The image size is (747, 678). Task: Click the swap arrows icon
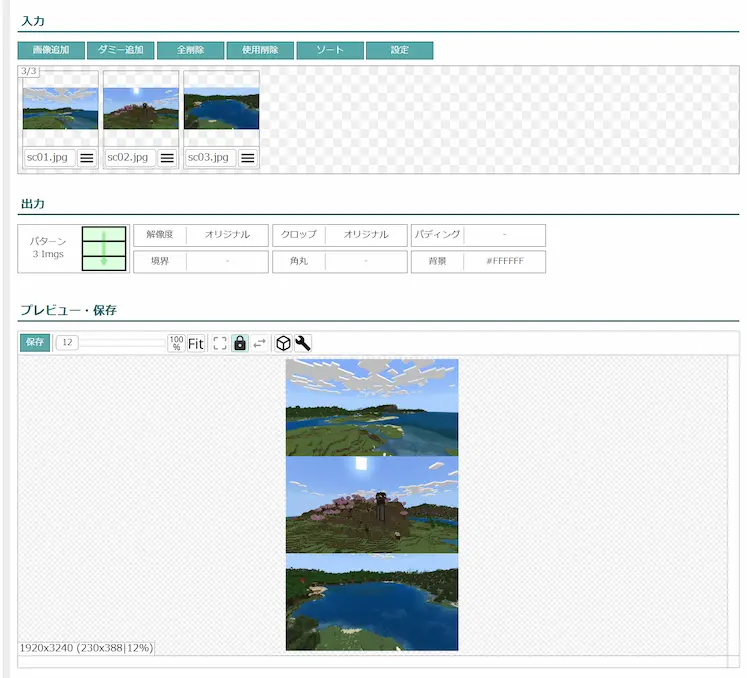click(260, 343)
